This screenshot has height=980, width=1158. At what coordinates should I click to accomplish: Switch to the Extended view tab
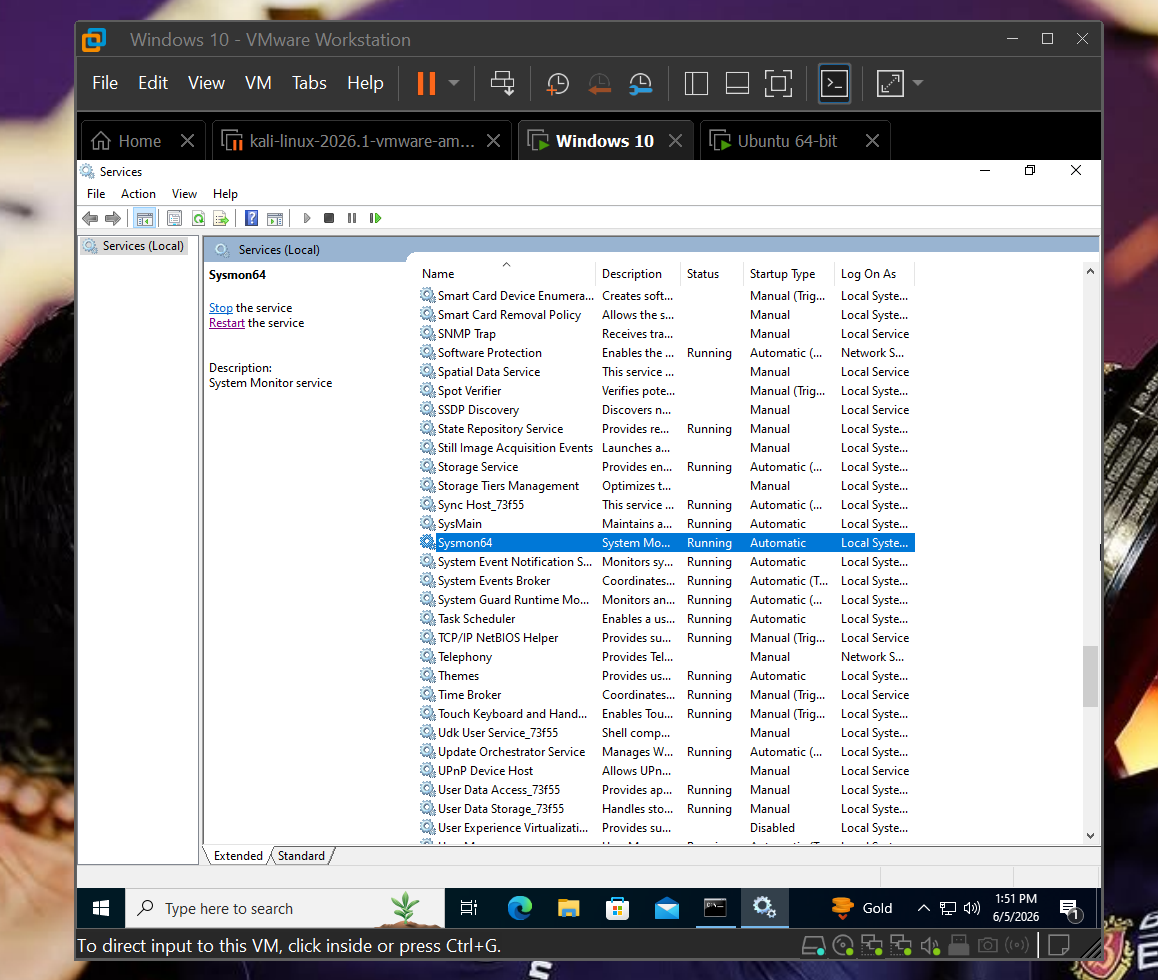238,856
